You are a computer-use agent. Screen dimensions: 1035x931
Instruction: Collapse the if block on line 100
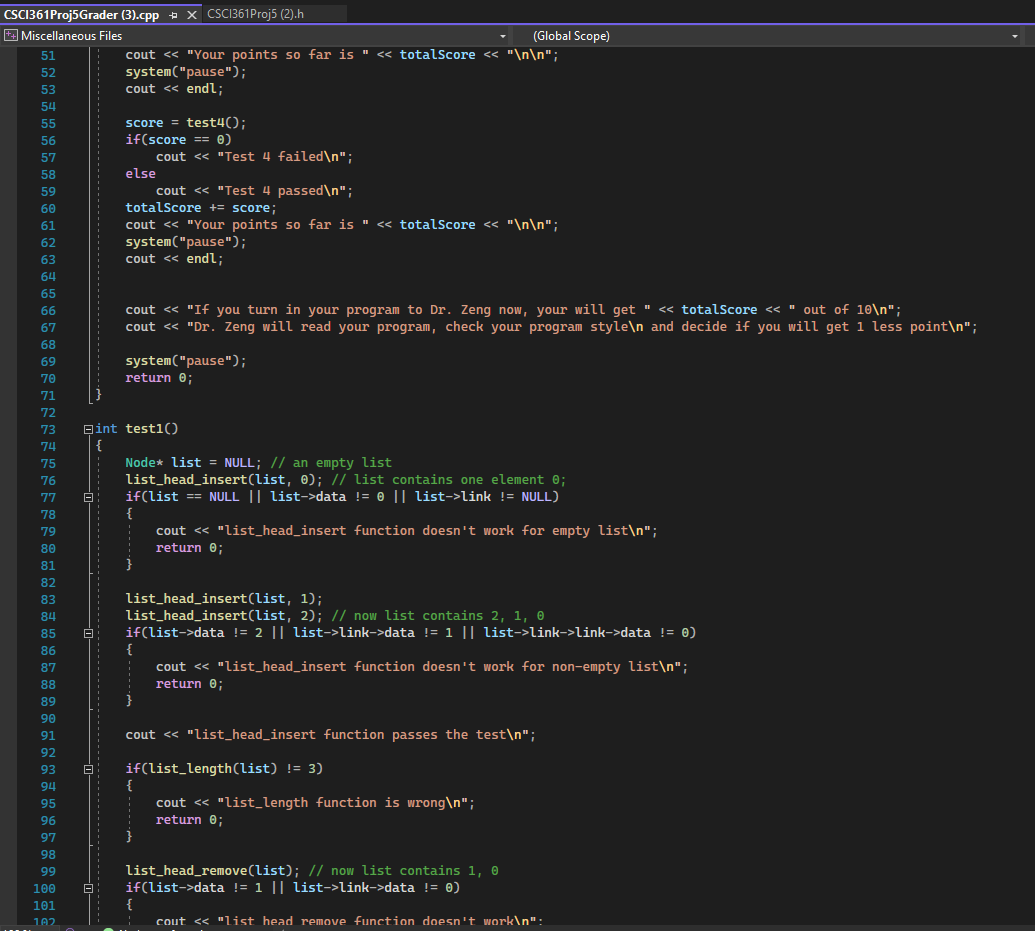88,888
